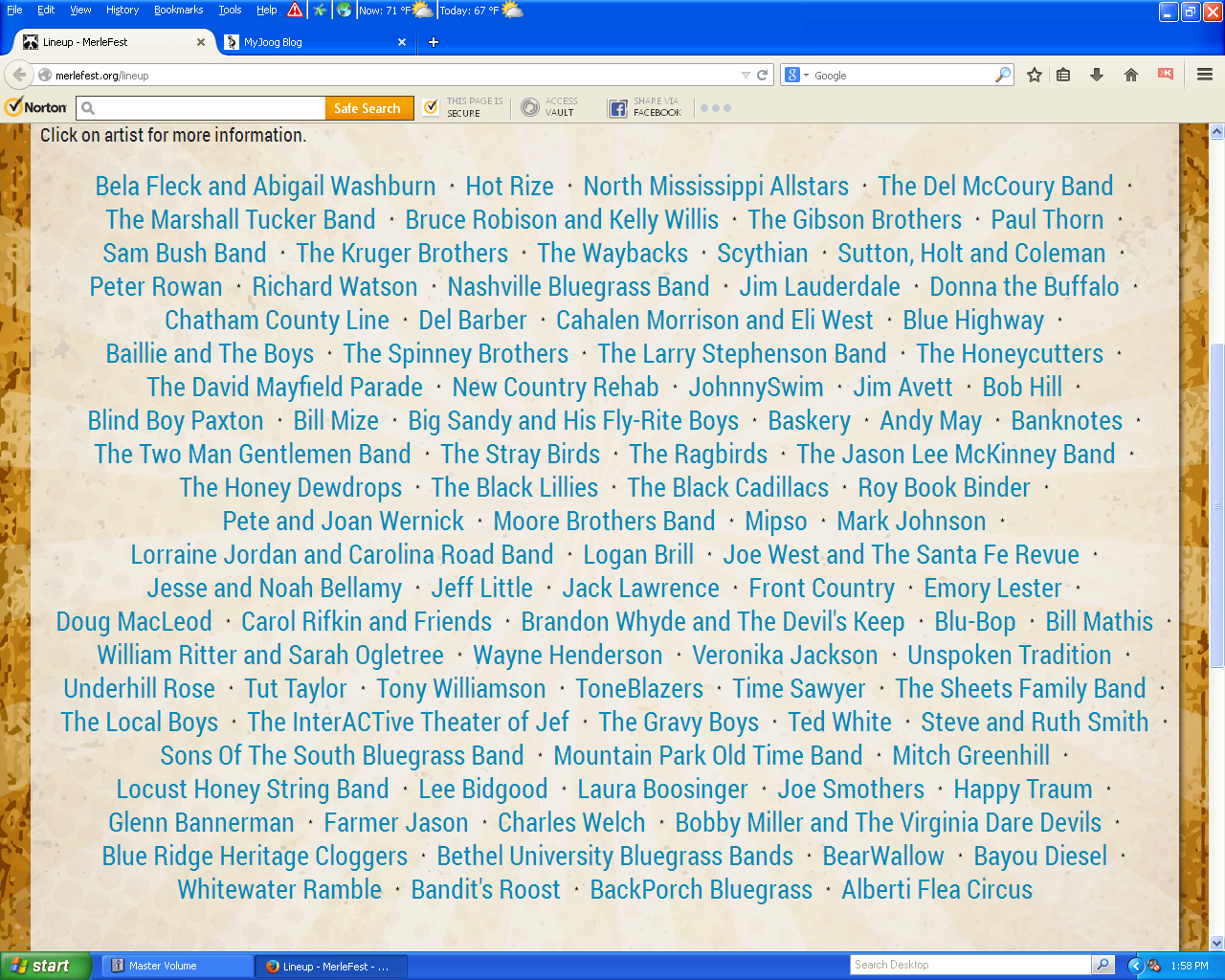Viewport: 1225px width, 980px height.
Task: Click The Stray Birds link
Action: tap(520, 454)
